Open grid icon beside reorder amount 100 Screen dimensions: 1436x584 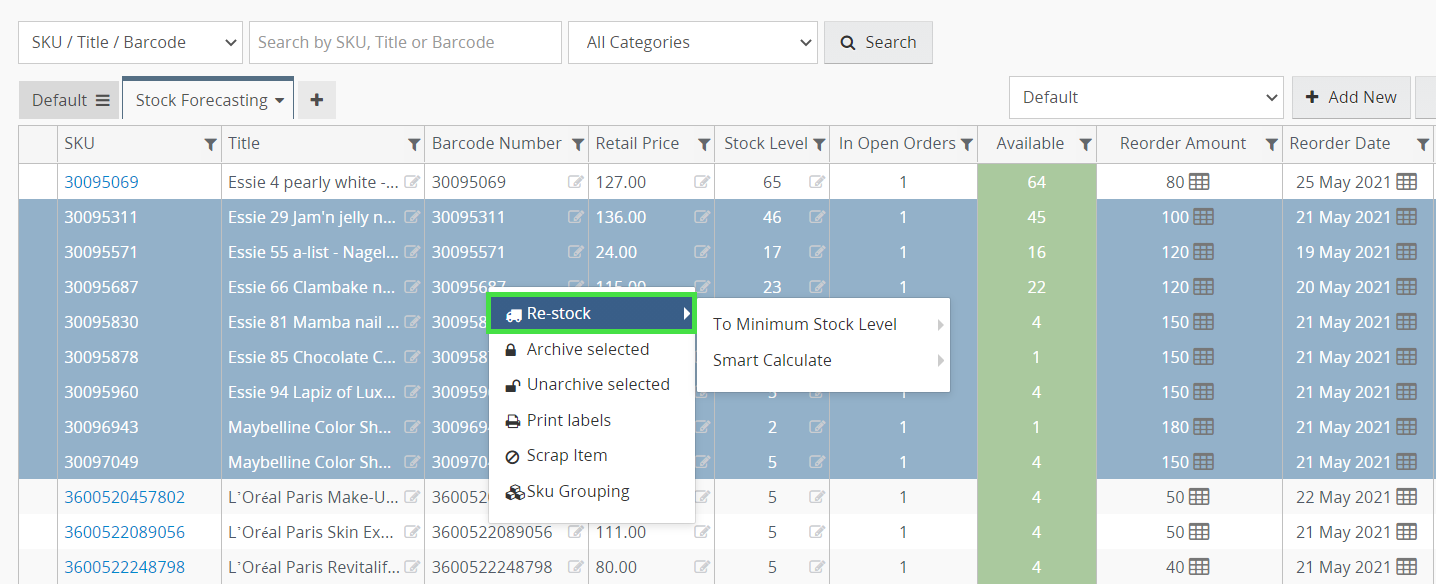[x=1204, y=217]
